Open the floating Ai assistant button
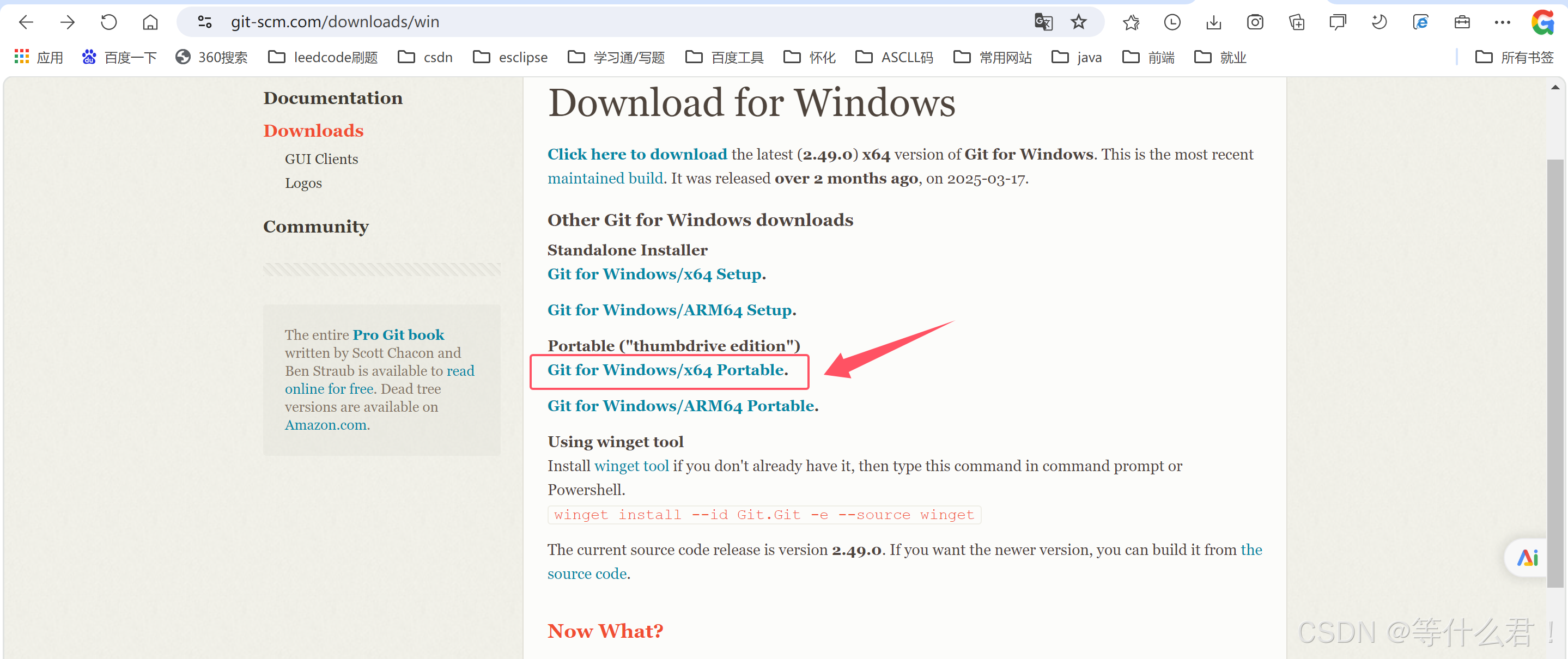Image resolution: width=1568 pixels, height=659 pixels. coord(1527,557)
